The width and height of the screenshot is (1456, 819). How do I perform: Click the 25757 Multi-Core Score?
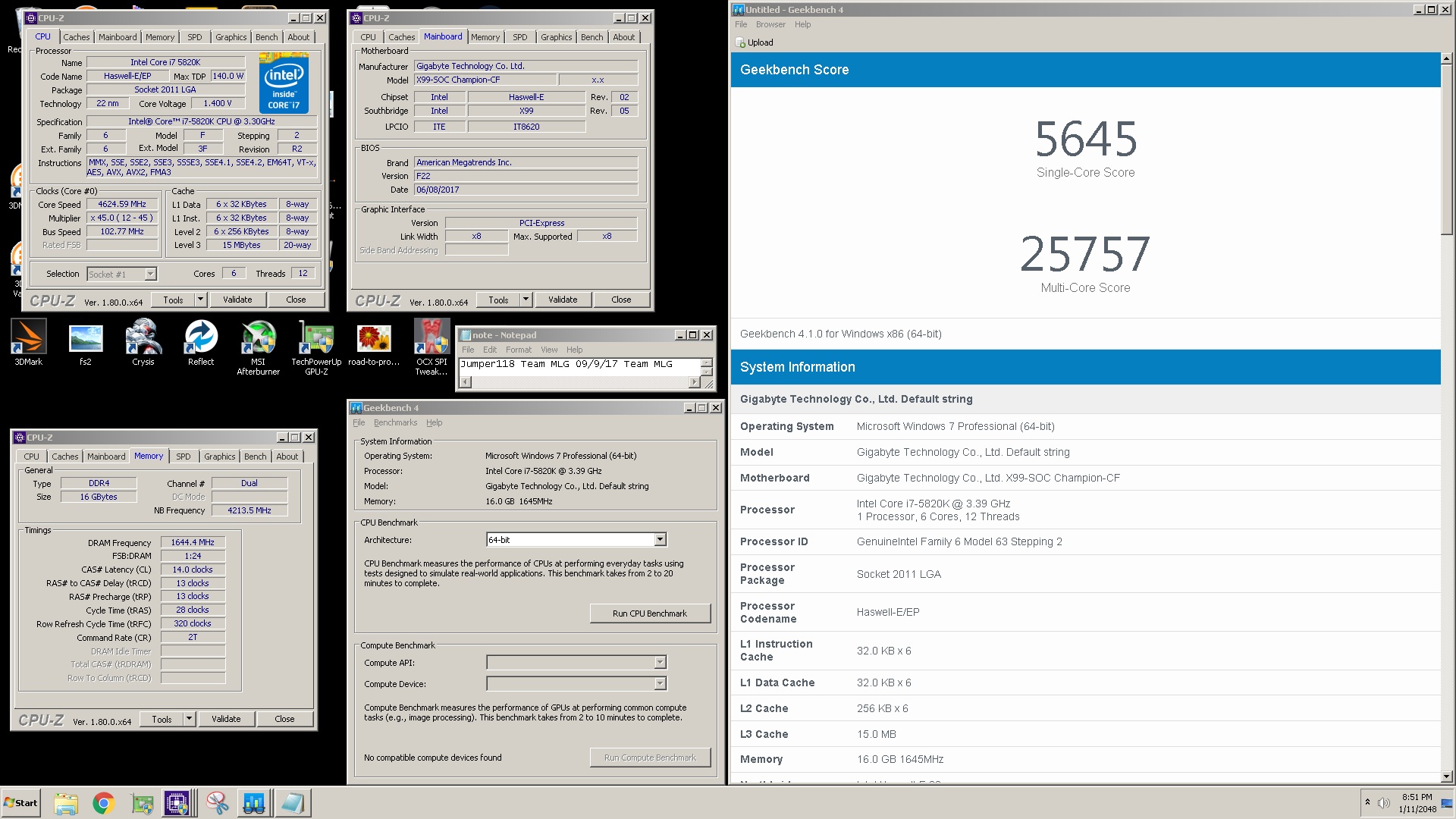point(1085,254)
